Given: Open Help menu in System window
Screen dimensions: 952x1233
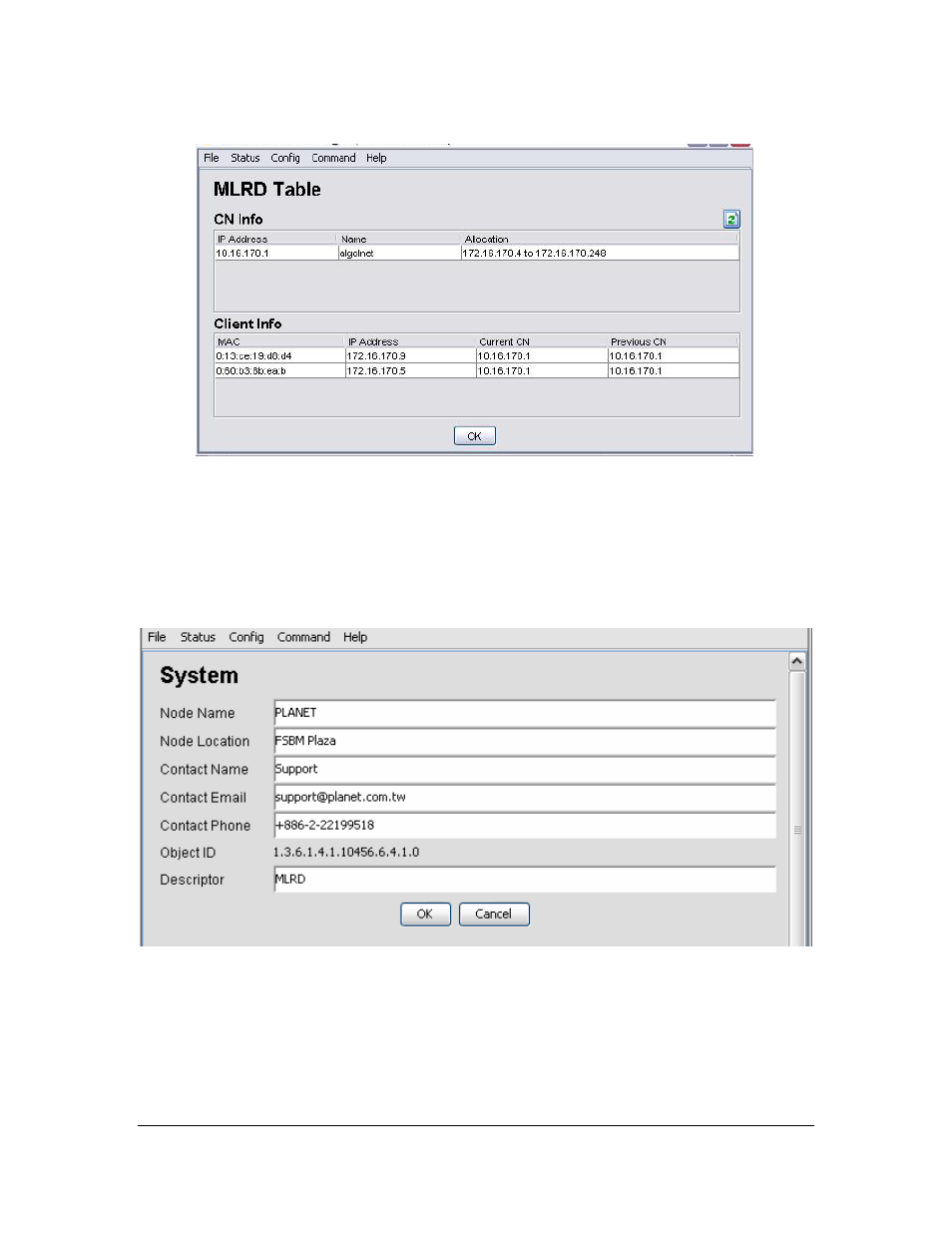Looking at the screenshot, I should [355, 637].
